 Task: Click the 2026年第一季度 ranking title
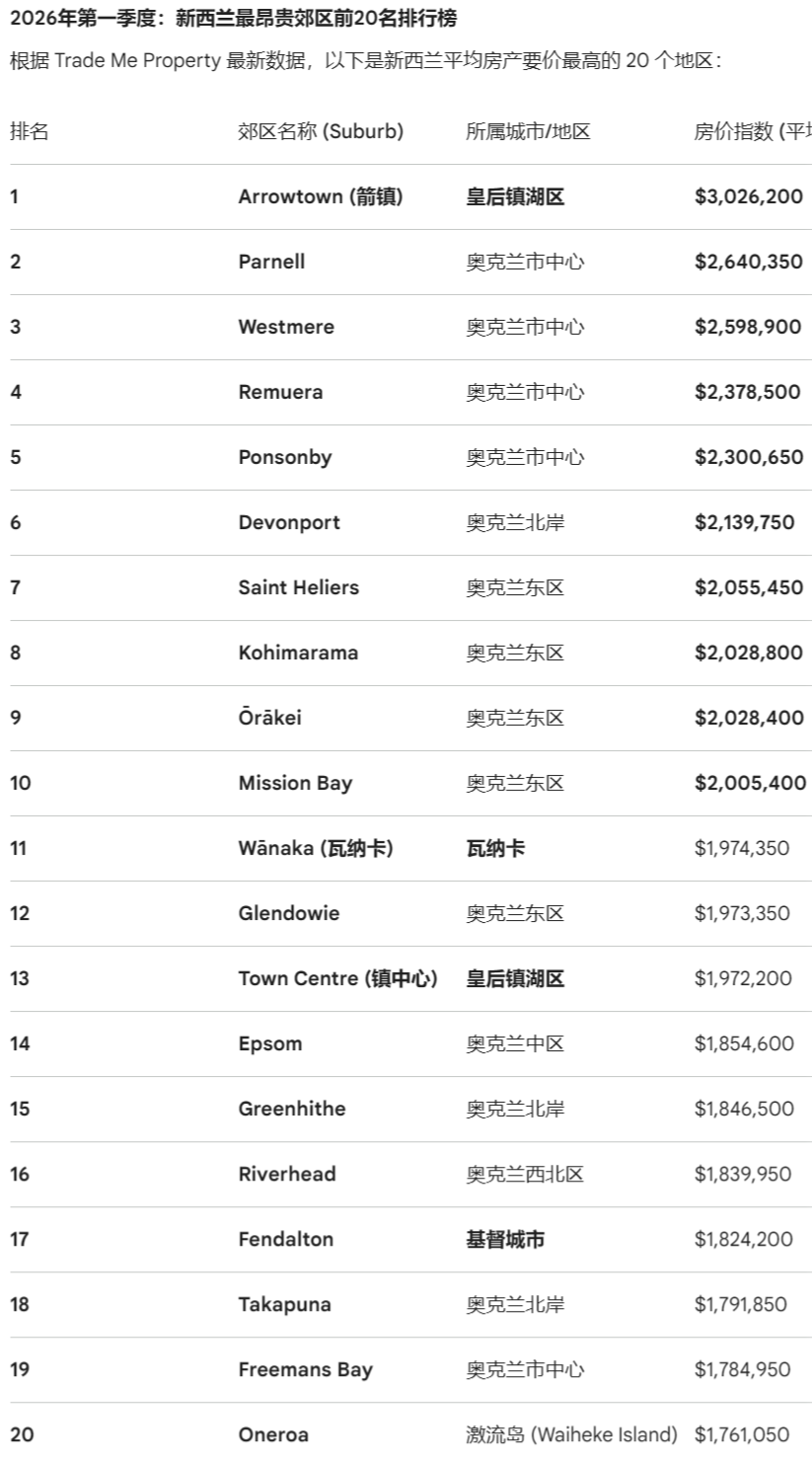[x=233, y=19]
